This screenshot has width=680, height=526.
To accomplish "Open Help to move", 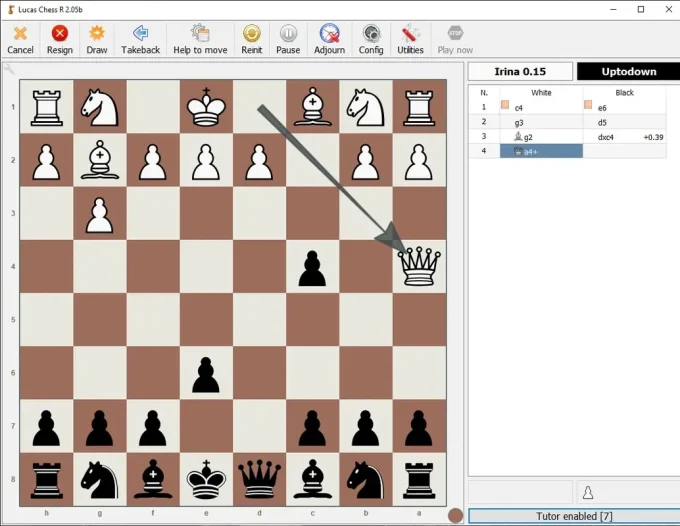I will [x=200, y=39].
